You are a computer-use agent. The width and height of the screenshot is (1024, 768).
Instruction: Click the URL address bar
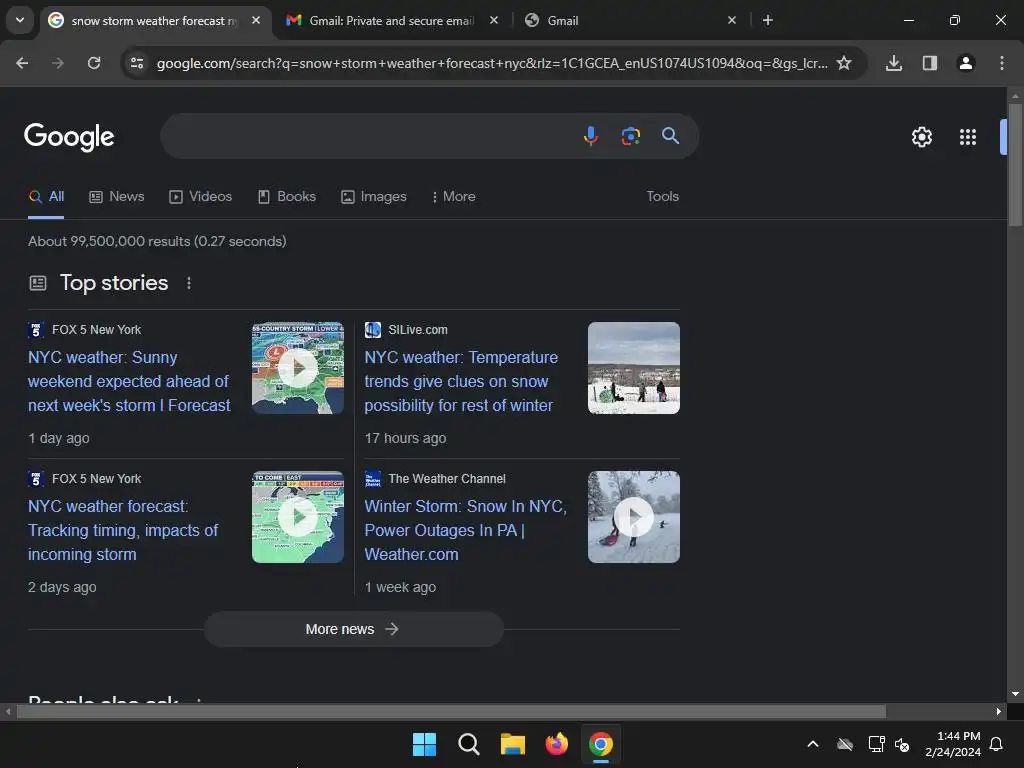492,63
